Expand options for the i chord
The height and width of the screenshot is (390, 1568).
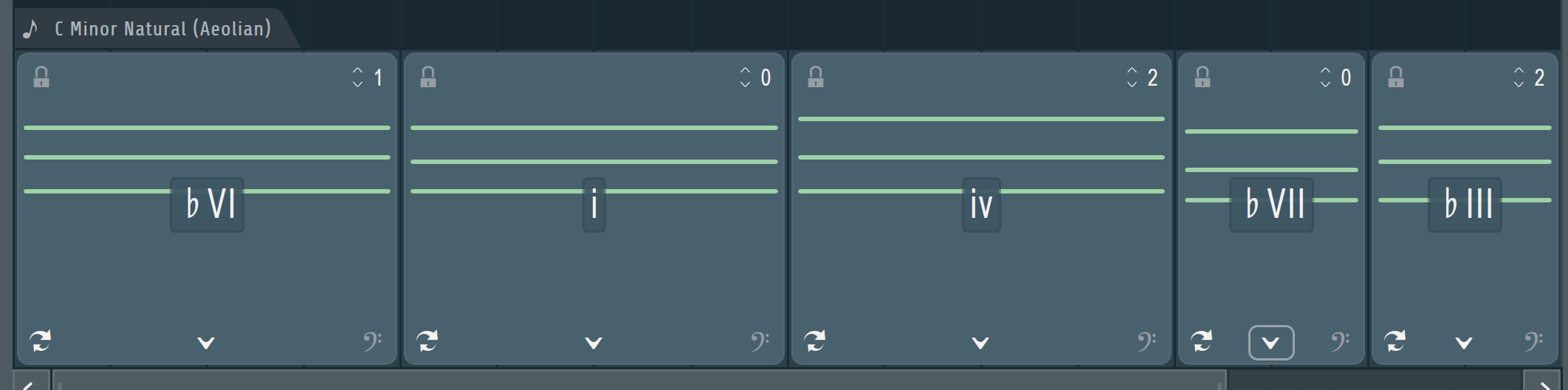pos(594,343)
